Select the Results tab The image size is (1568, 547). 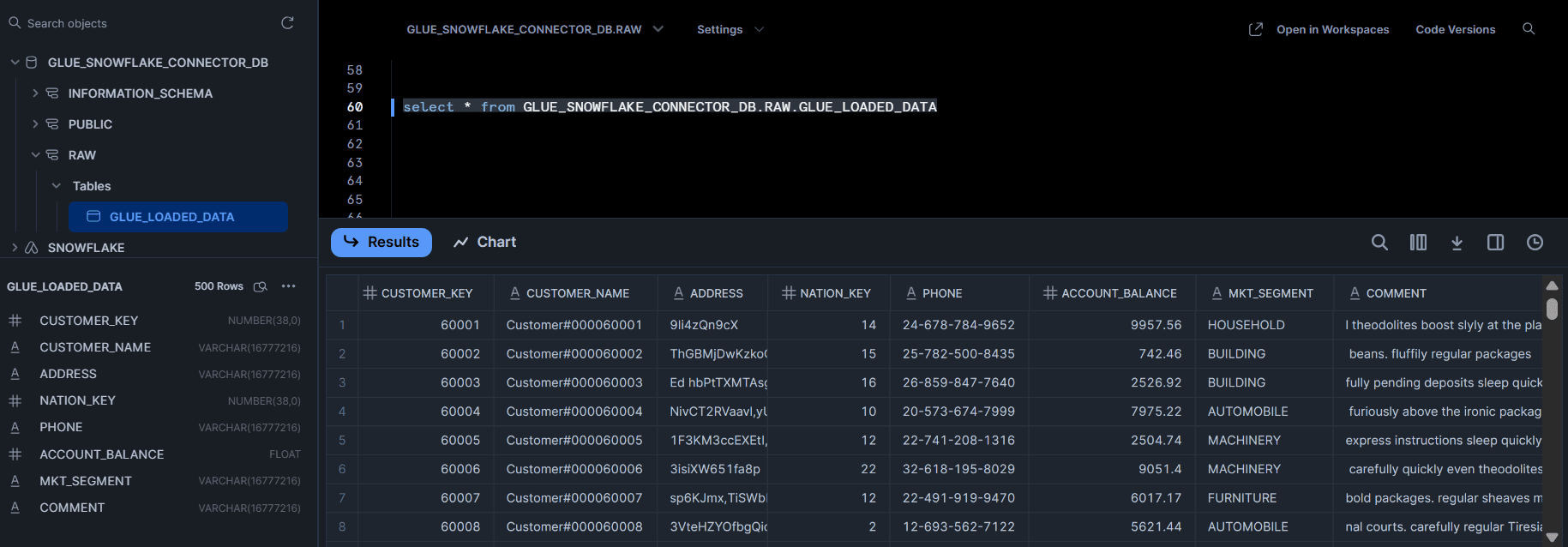(381, 243)
